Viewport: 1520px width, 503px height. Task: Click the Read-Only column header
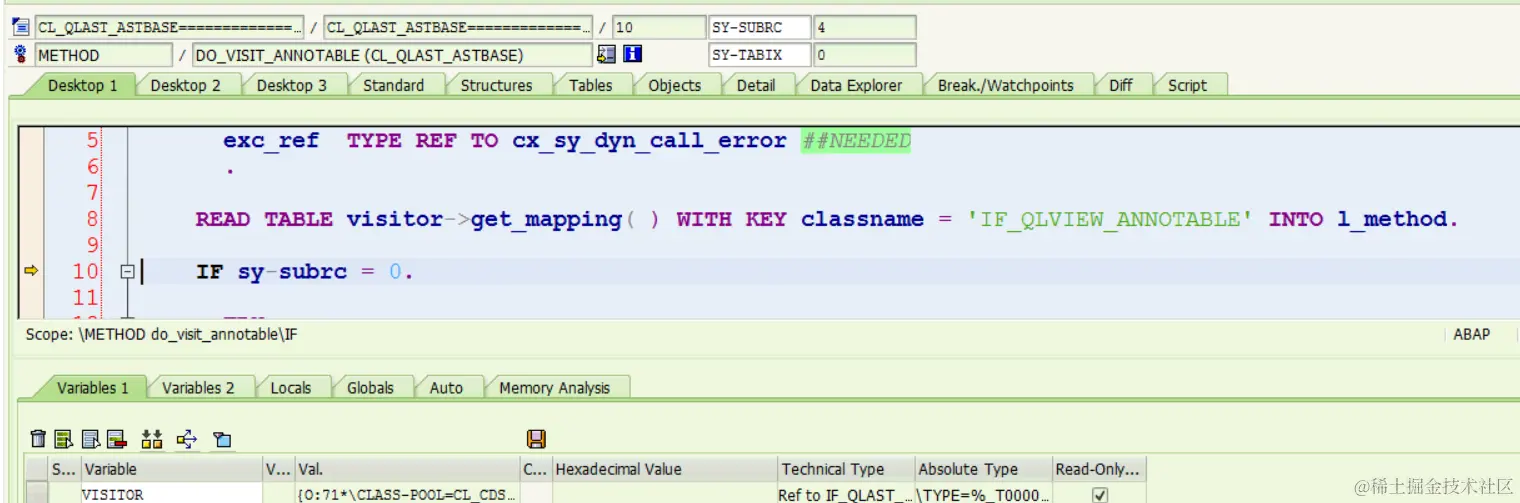point(1099,469)
